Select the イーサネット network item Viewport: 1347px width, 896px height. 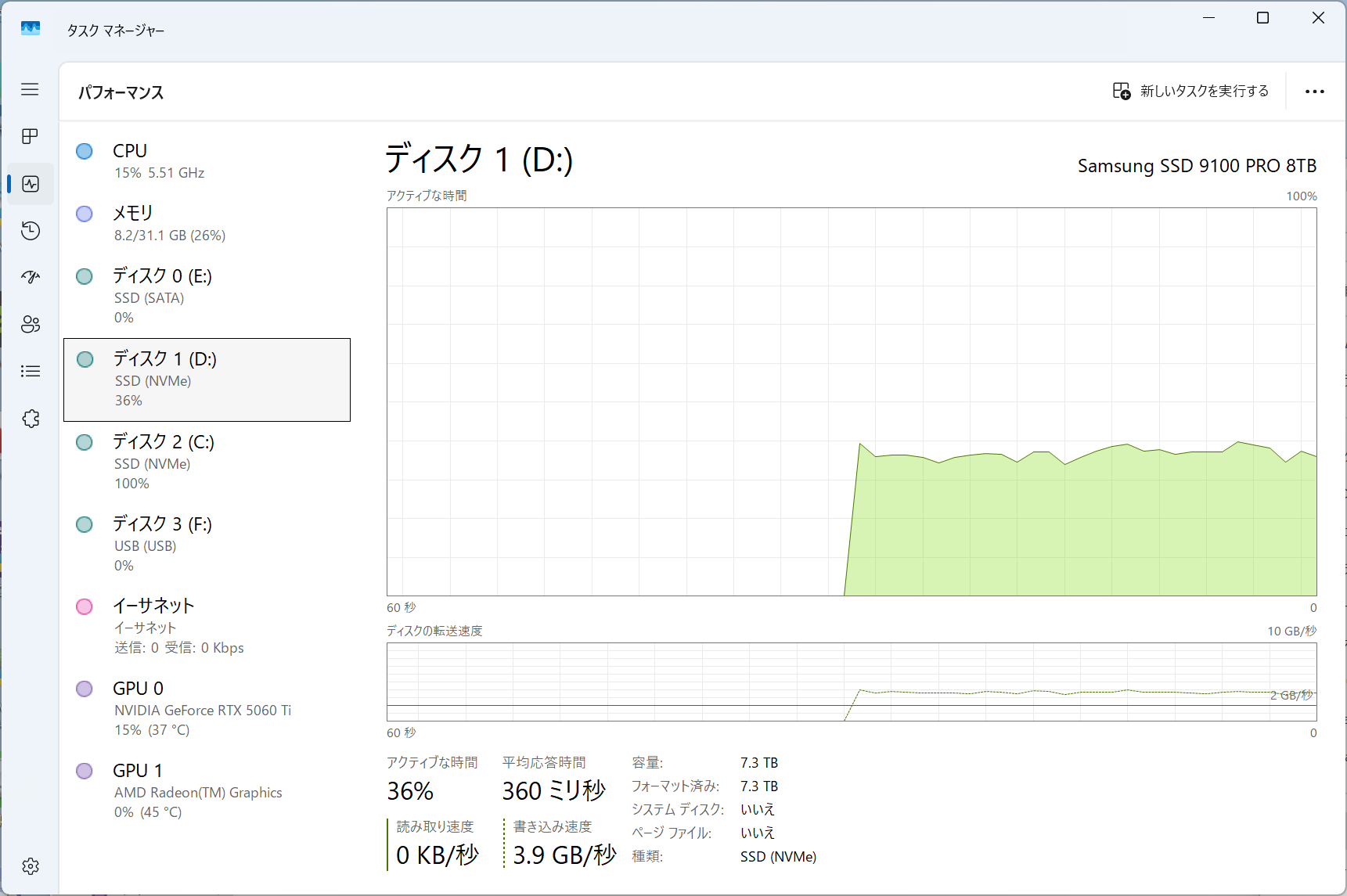(x=207, y=626)
